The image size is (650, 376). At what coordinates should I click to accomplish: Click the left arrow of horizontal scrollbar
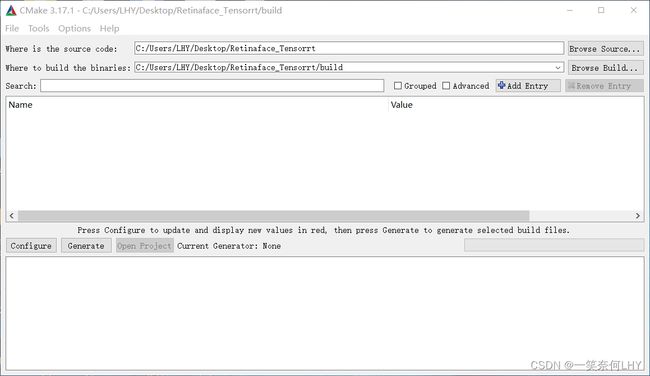(x=12, y=216)
